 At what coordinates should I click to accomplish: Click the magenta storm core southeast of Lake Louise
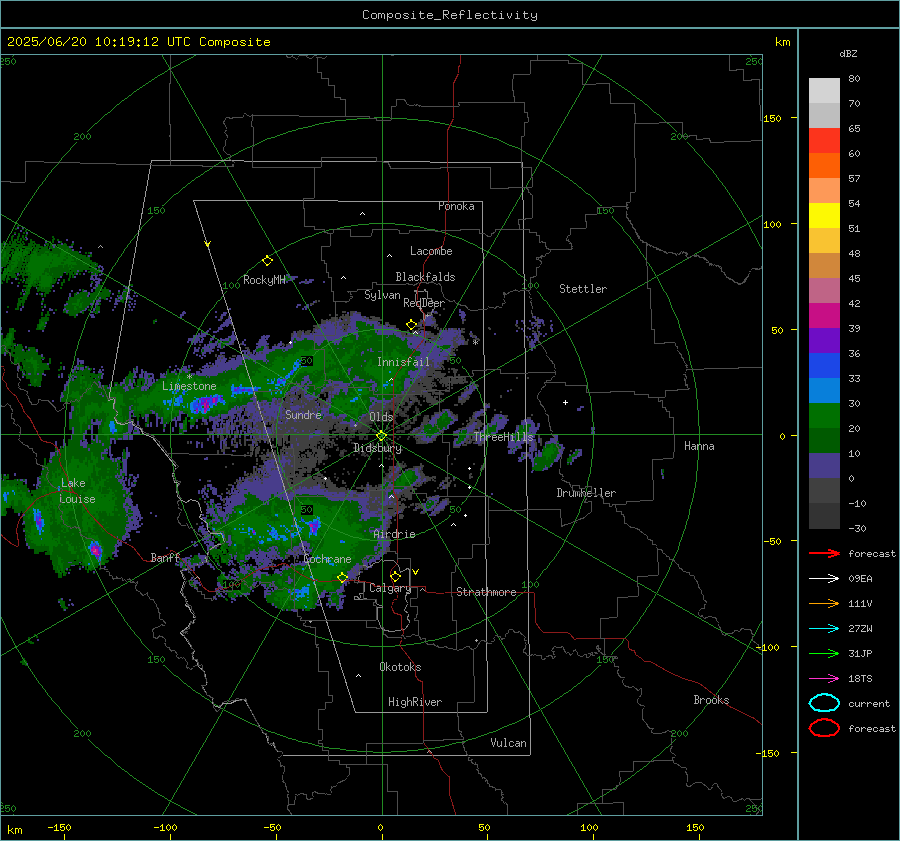[96, 550]
